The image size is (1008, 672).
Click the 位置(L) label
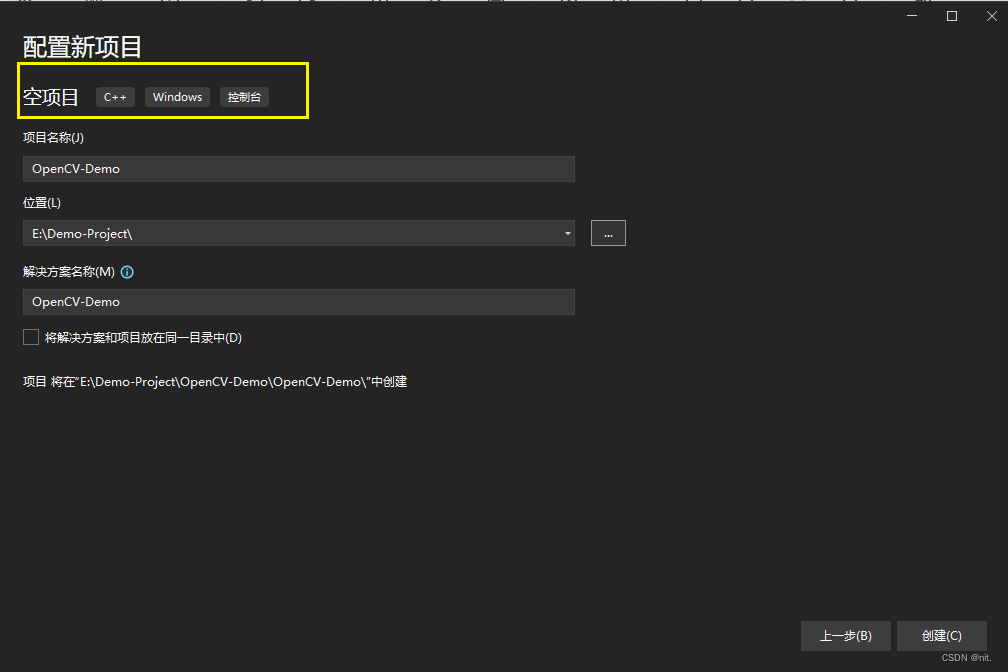[x=42, y=203]
